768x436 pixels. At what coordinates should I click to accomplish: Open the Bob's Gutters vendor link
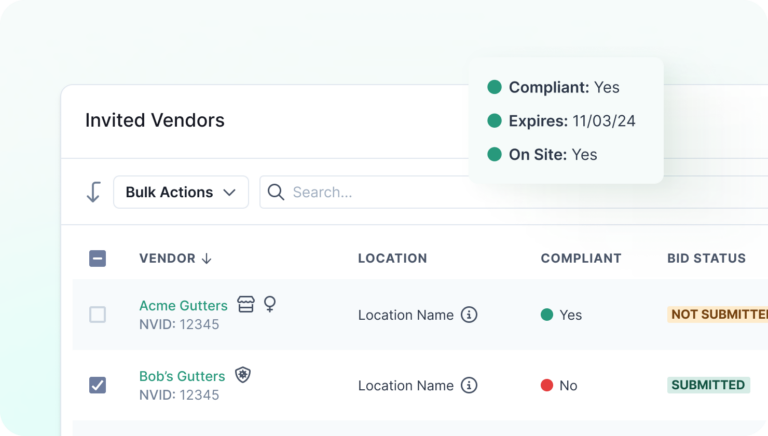tap(182, 376)
